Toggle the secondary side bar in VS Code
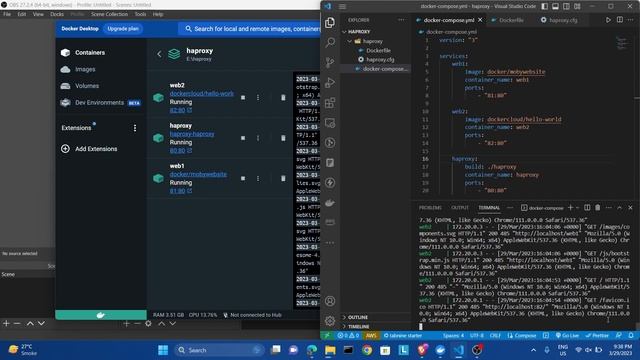The image size is (640, 360). tap(567, 6)
